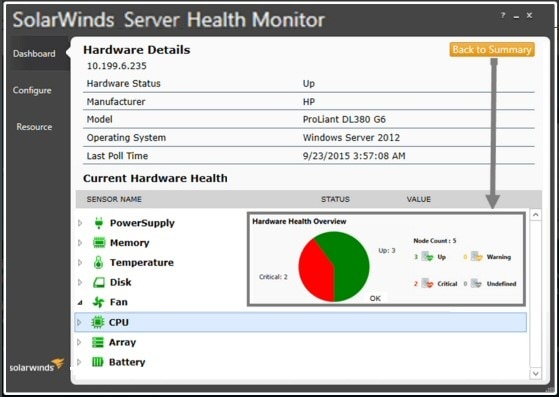Click the Battery icon
Image resolution: width=559 pixels, height=397 pixels.
tap(98, 362)
